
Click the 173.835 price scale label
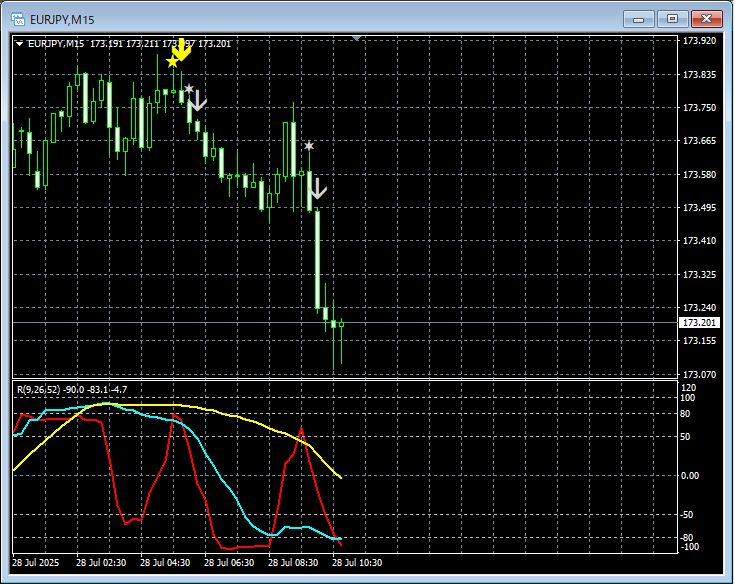(x=699, y=75)
